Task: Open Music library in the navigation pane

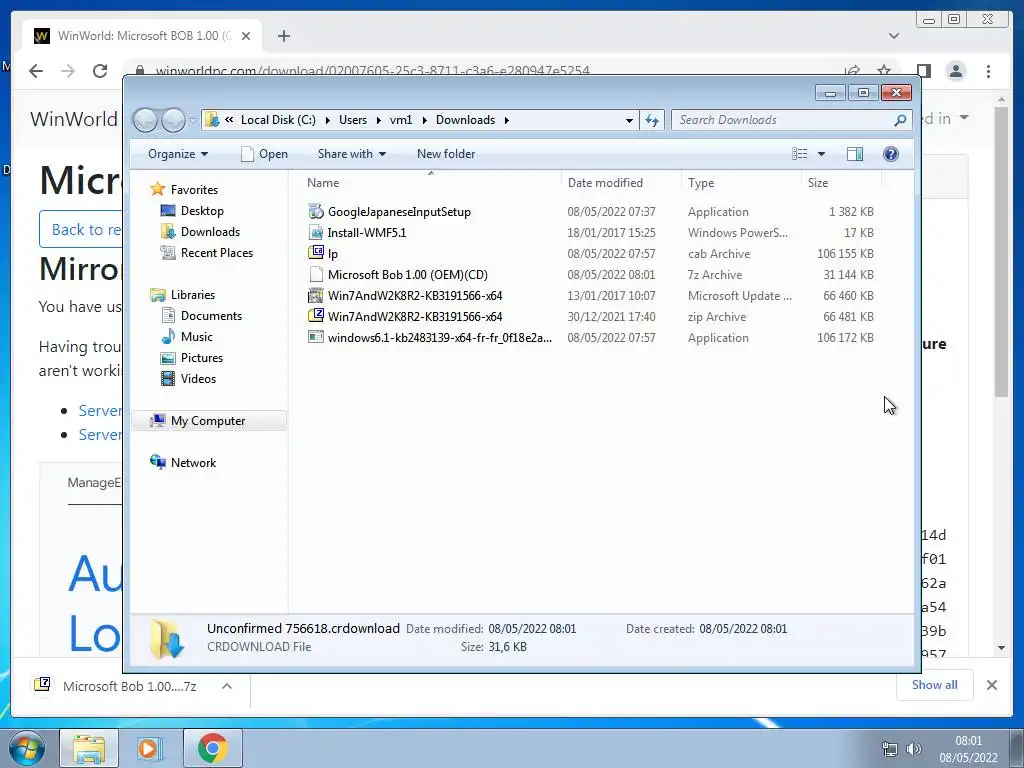Action: click(197, 337)
